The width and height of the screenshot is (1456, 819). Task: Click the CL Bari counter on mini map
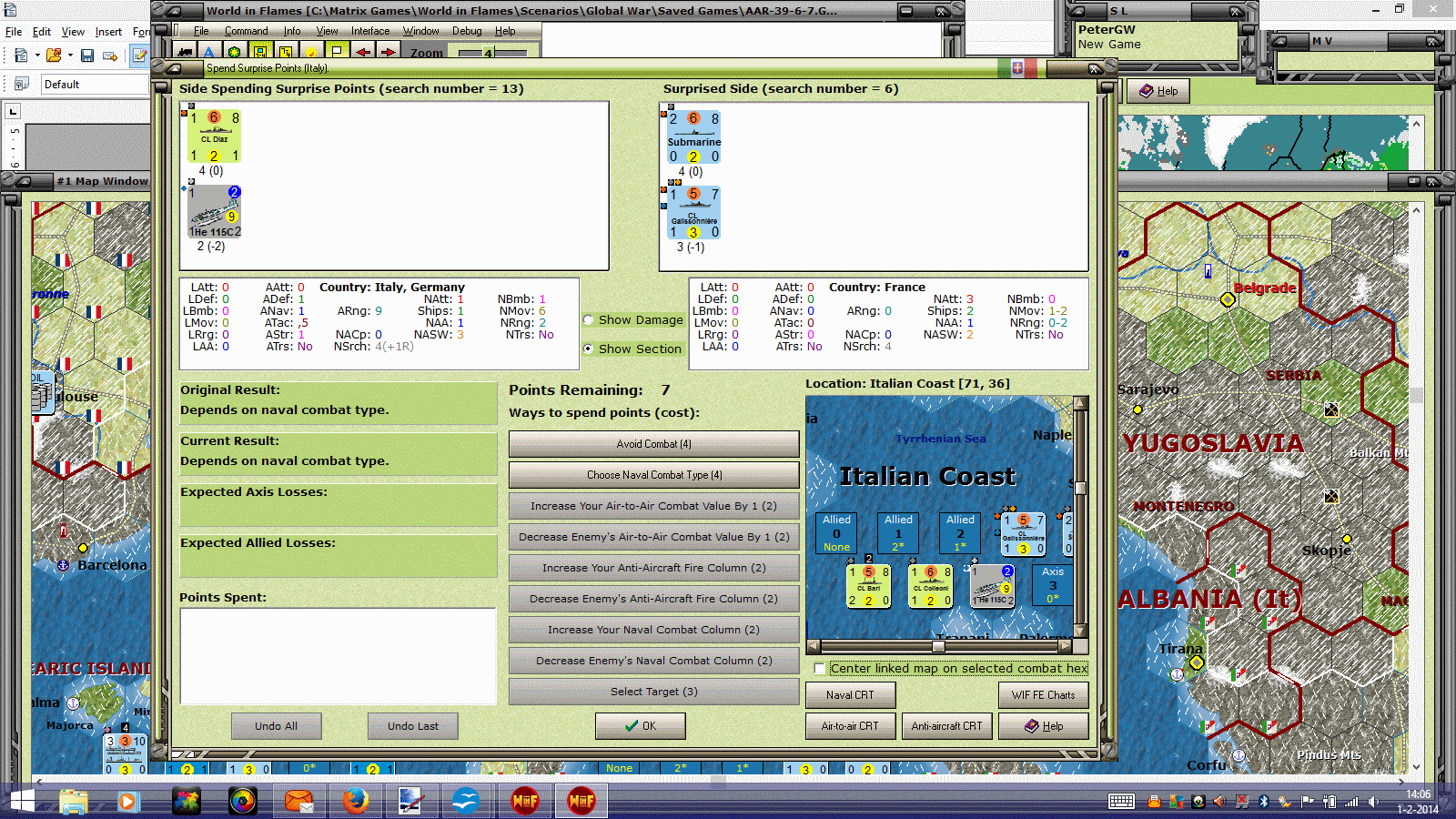click(x=868, y=586)
